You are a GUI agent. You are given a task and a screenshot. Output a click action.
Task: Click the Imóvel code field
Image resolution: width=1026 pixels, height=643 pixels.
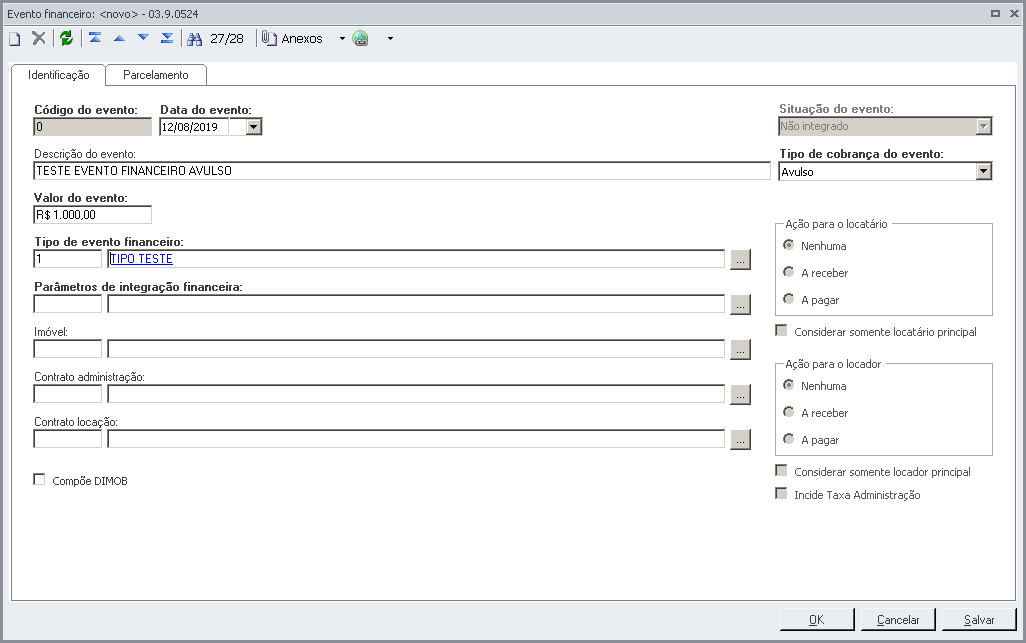(x=67, y=349)
